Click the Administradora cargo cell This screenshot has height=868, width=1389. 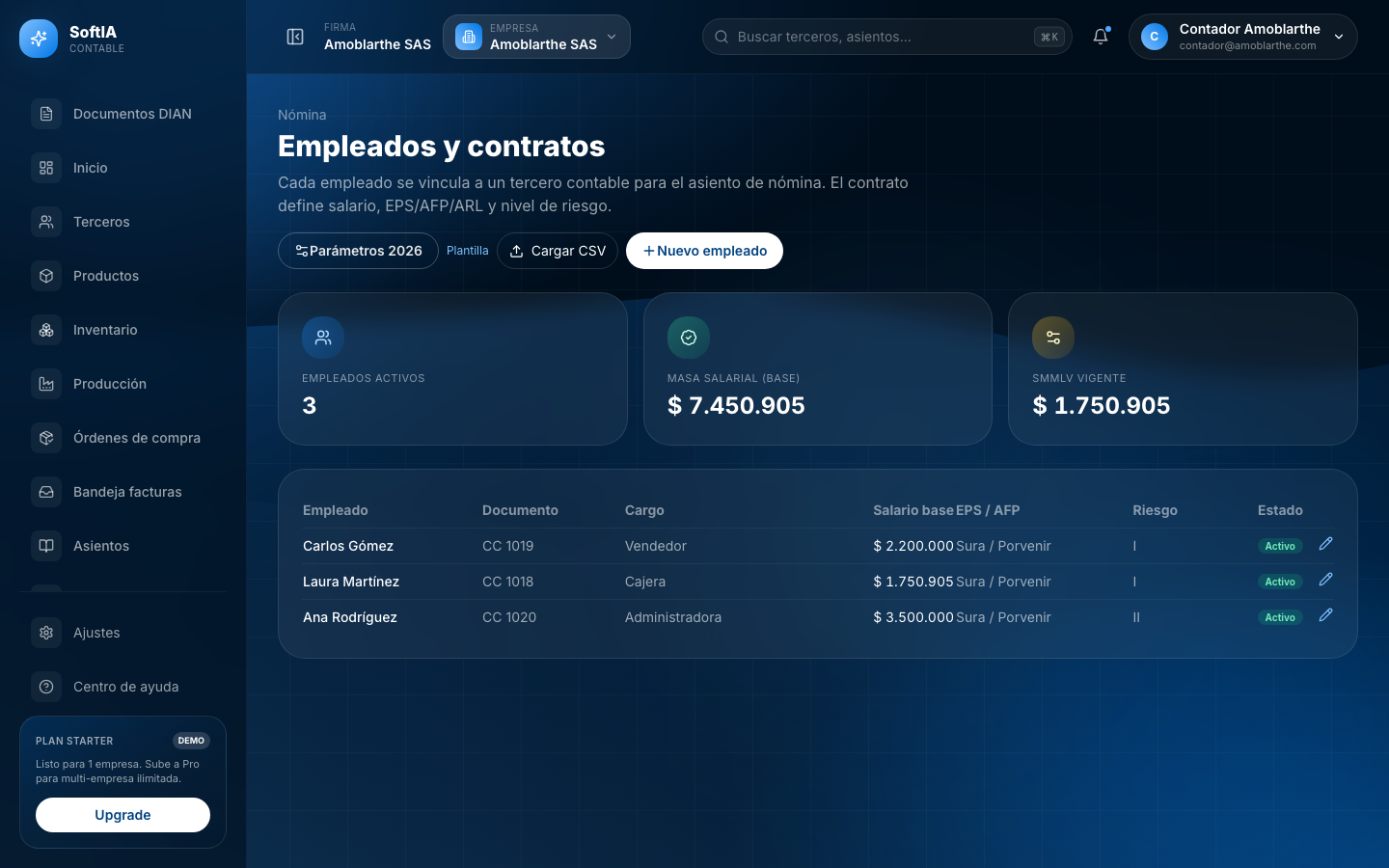click(673, 617)
